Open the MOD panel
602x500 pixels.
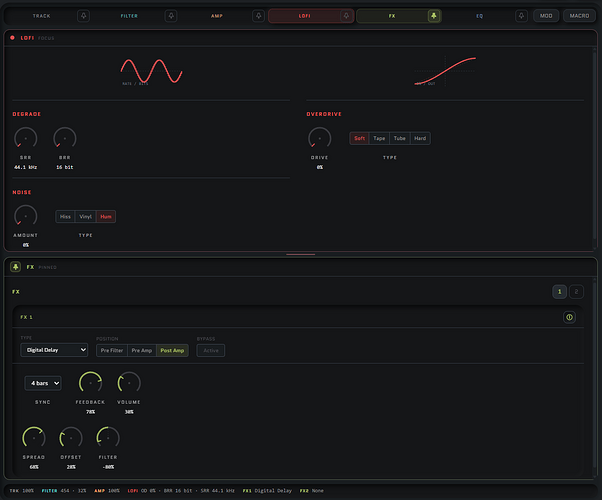pos(546,16)
